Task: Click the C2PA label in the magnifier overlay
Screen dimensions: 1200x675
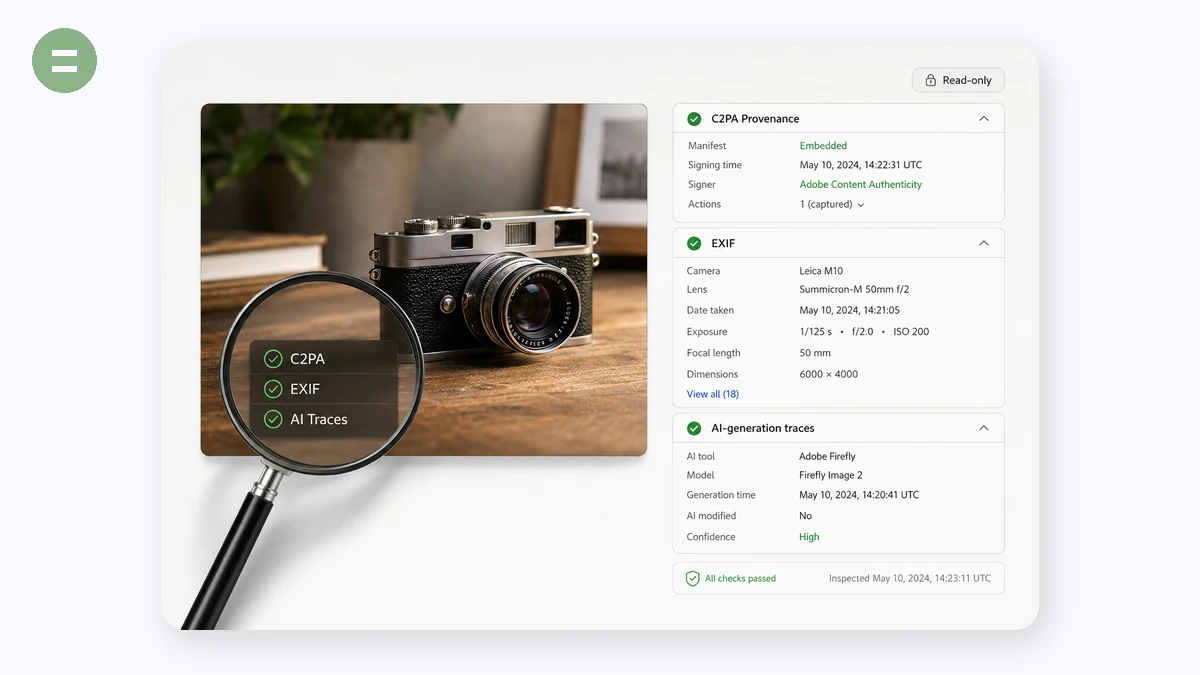Action: (x=307, y=359)
